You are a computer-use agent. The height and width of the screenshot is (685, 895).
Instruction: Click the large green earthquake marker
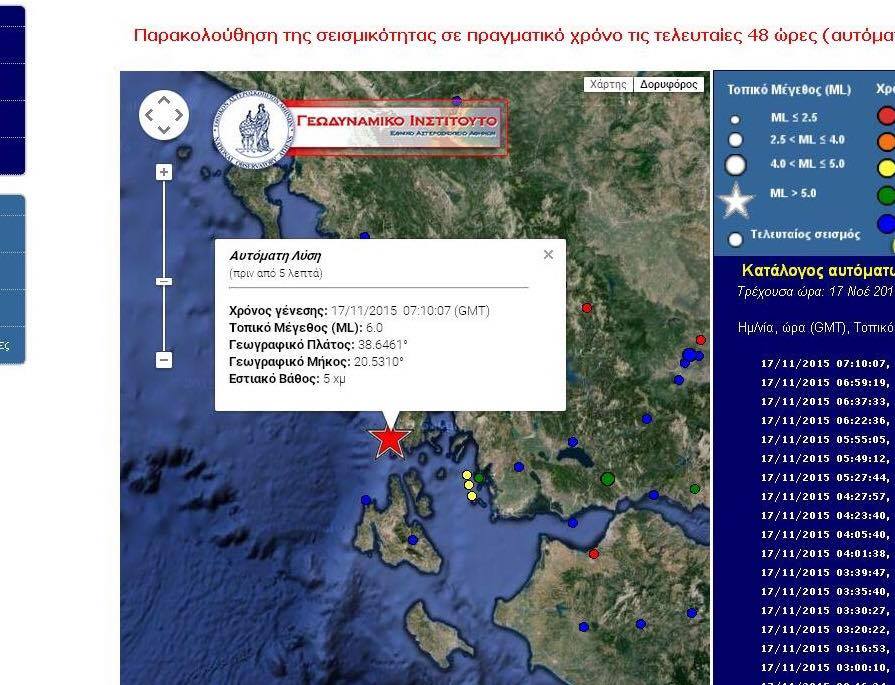pyautogui.click(x=608, y=479)
